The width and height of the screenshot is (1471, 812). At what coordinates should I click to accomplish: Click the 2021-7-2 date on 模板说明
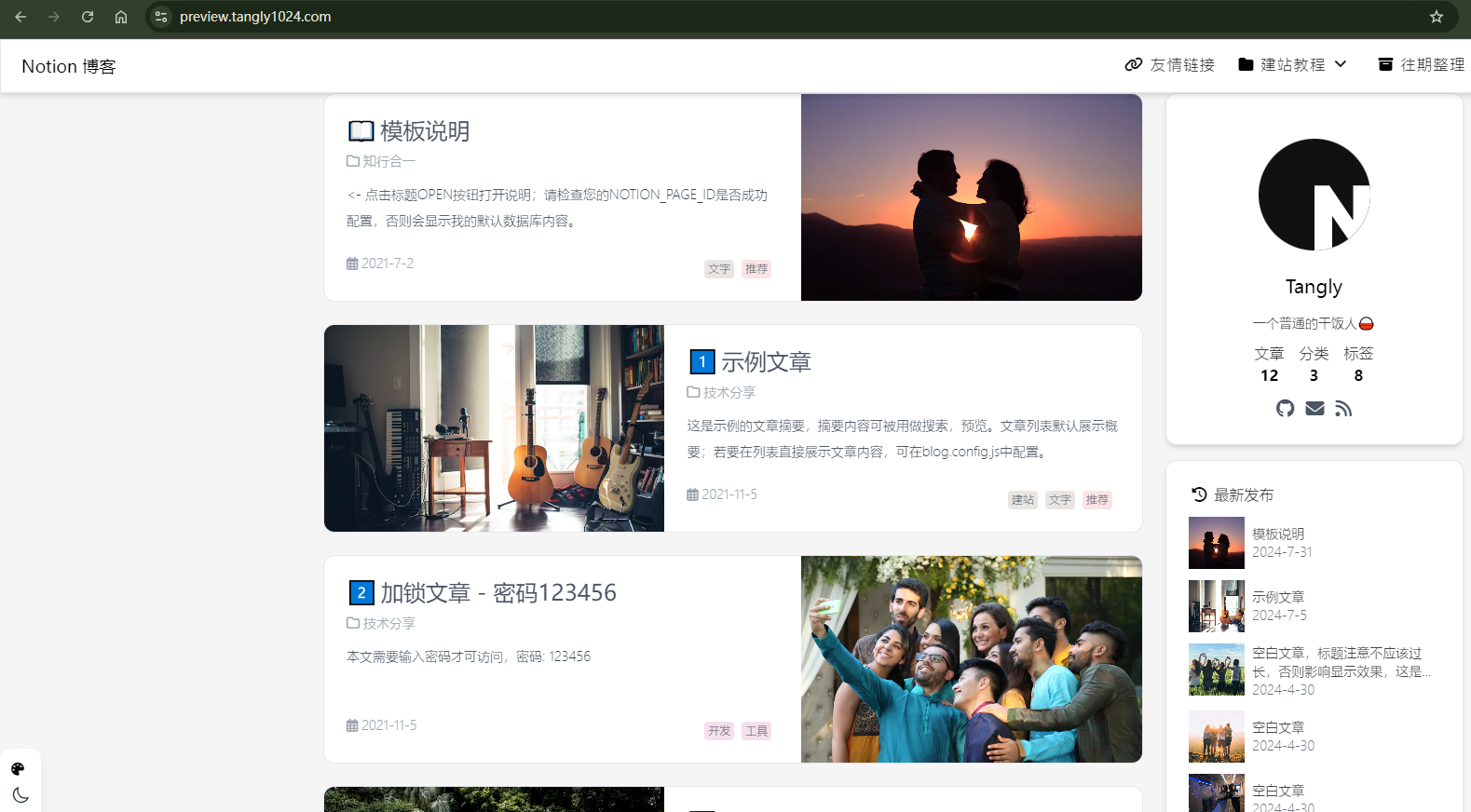[380, 264]
